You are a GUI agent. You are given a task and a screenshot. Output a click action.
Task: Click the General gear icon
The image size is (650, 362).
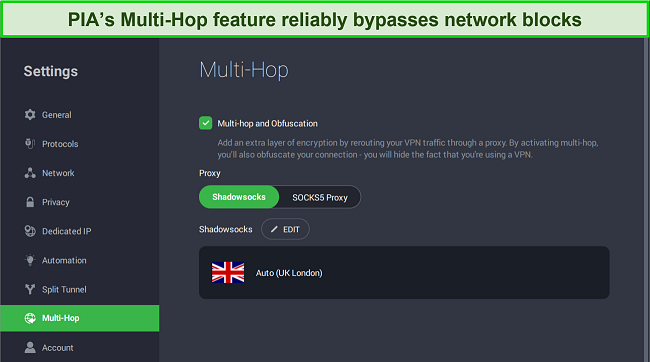30,114
